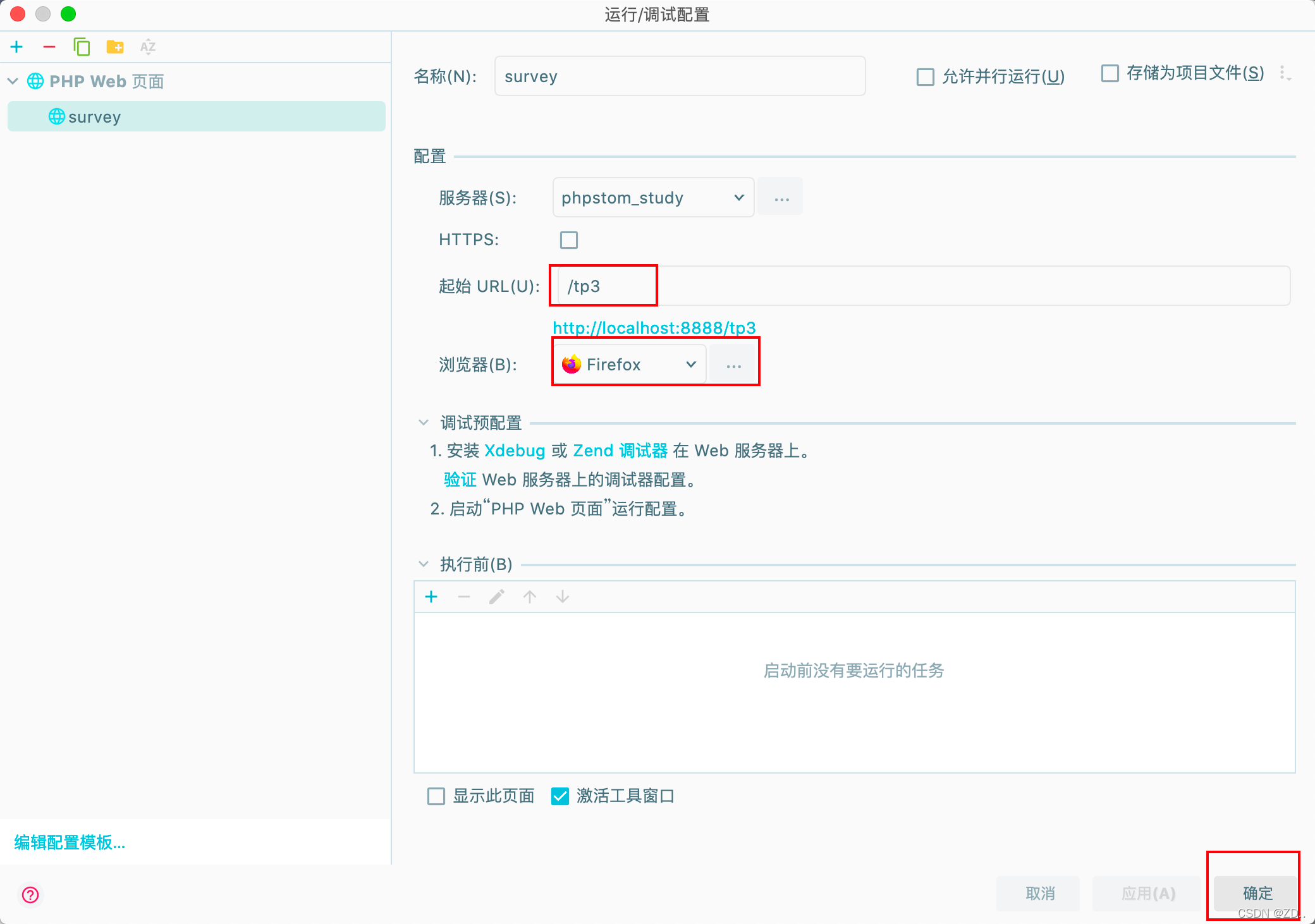Image resolution: width=1315 pixels, height=924 pixels.
Task: Select the survey configuration in tree
Action: click(95, 117)
